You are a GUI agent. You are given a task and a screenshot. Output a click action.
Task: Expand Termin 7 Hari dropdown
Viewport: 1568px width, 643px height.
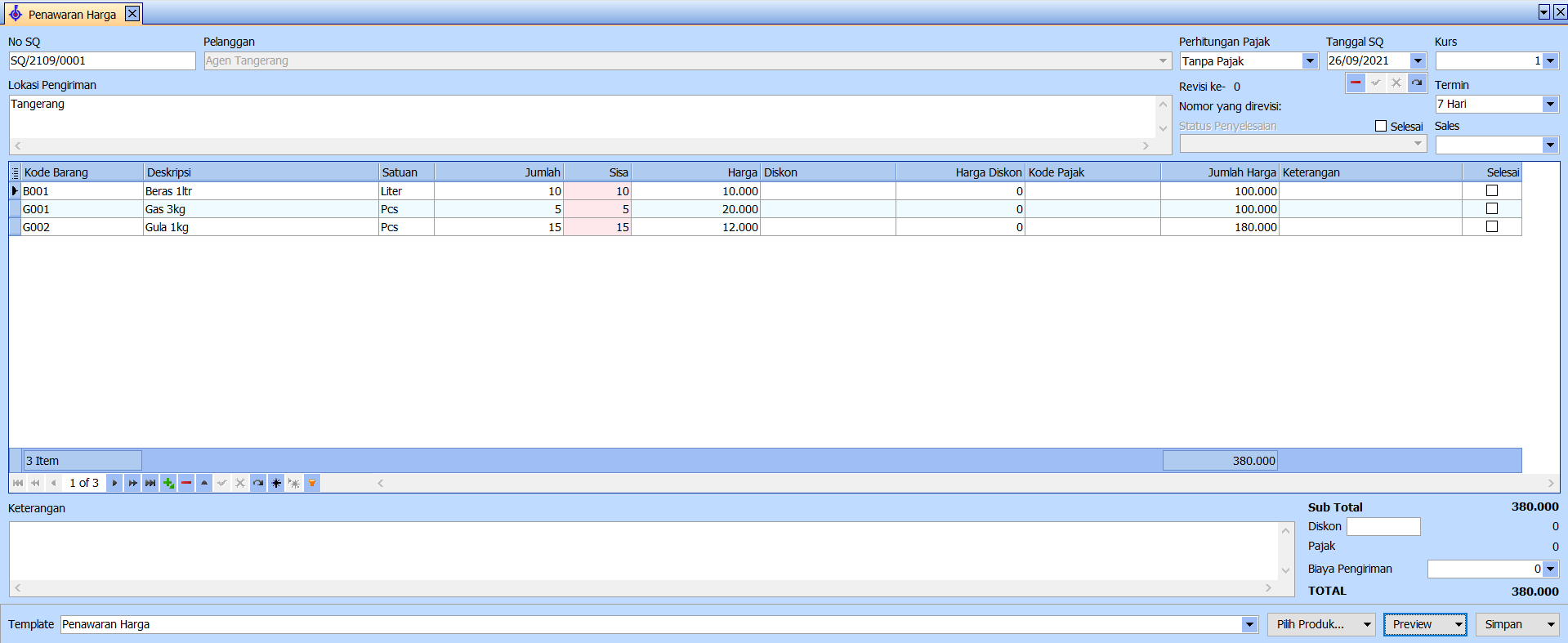1550,105
